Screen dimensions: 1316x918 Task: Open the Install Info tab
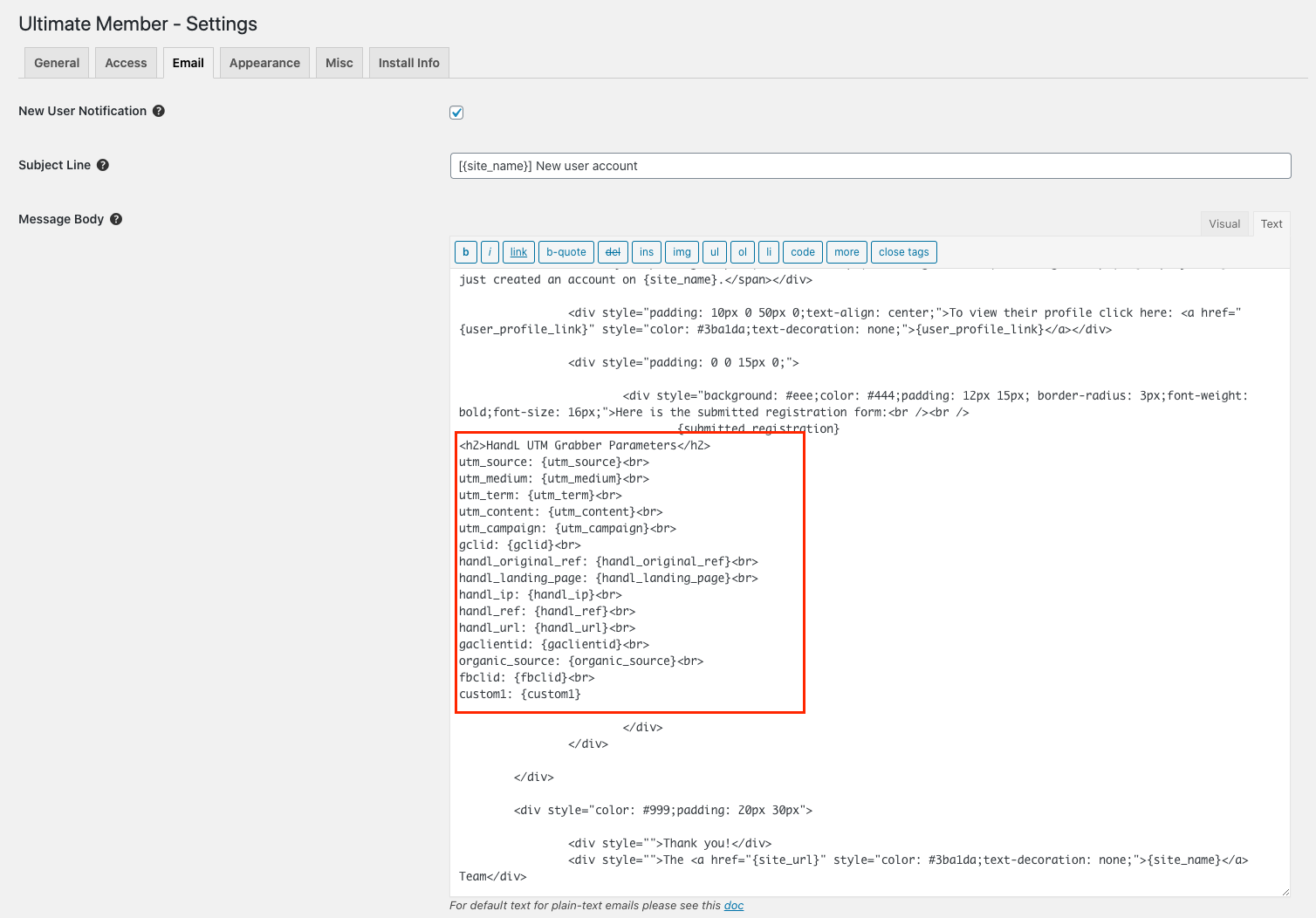pos(408,63)
